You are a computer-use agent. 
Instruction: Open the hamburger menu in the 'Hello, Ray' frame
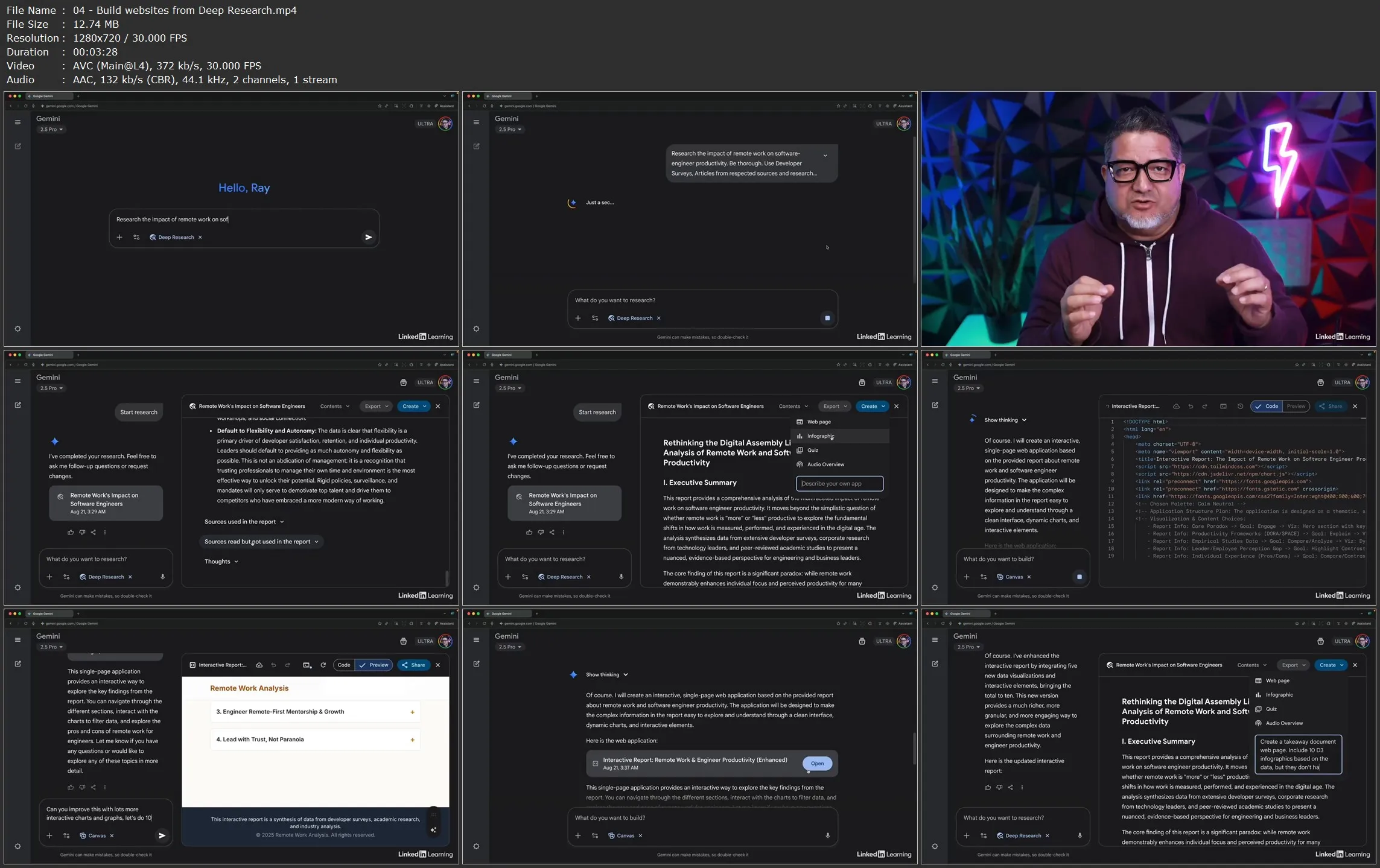point(17,122)
